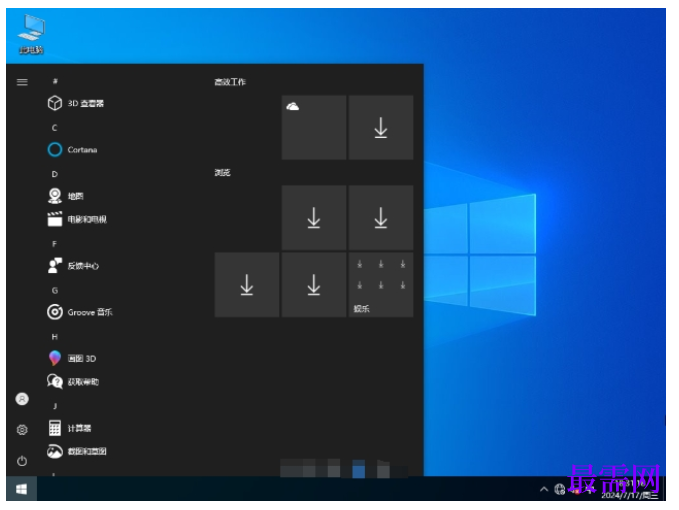Click download tile directly above 娱乐 folder
The width and height of the screenshot is (679, 510).
tap(381, 218)
